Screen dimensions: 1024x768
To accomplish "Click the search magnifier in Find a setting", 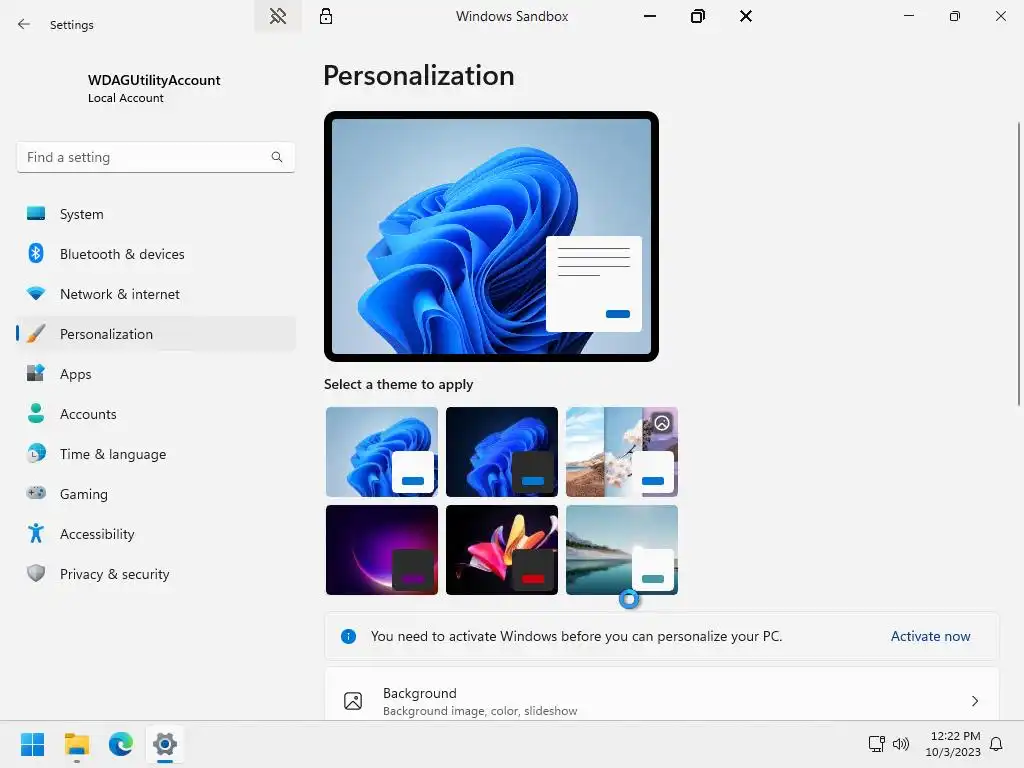I will tap(277, 157).
